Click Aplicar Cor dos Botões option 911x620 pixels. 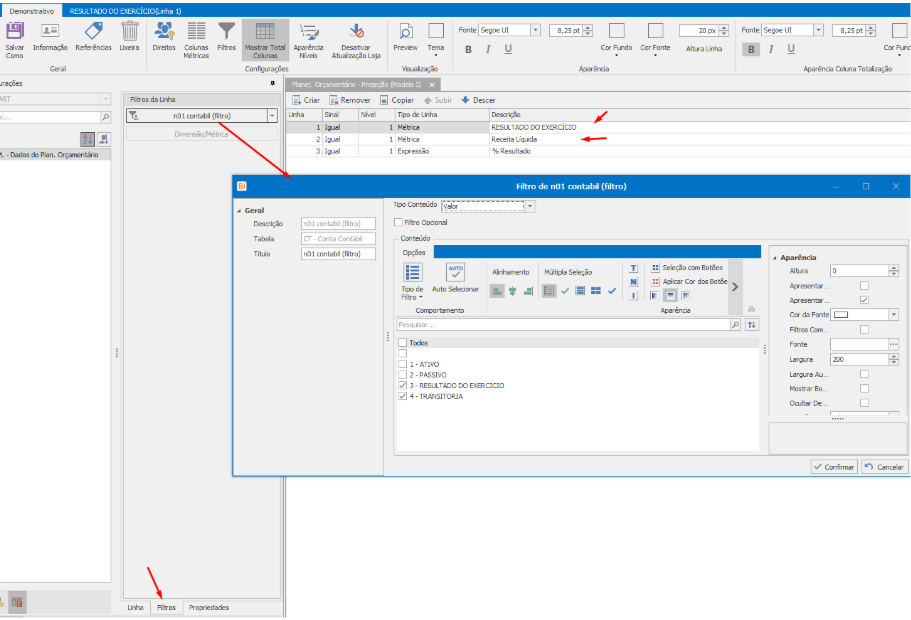tap(689, 281)
